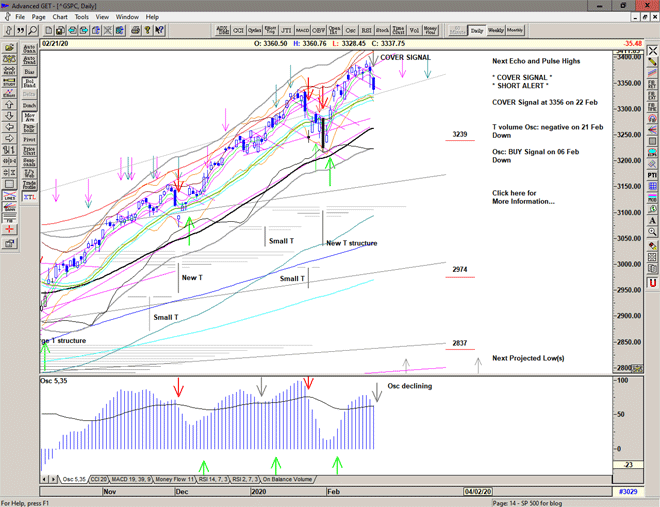
Task: Select the Monthly timeframe button
Action: pyautogui.click(x=516, y=31)
